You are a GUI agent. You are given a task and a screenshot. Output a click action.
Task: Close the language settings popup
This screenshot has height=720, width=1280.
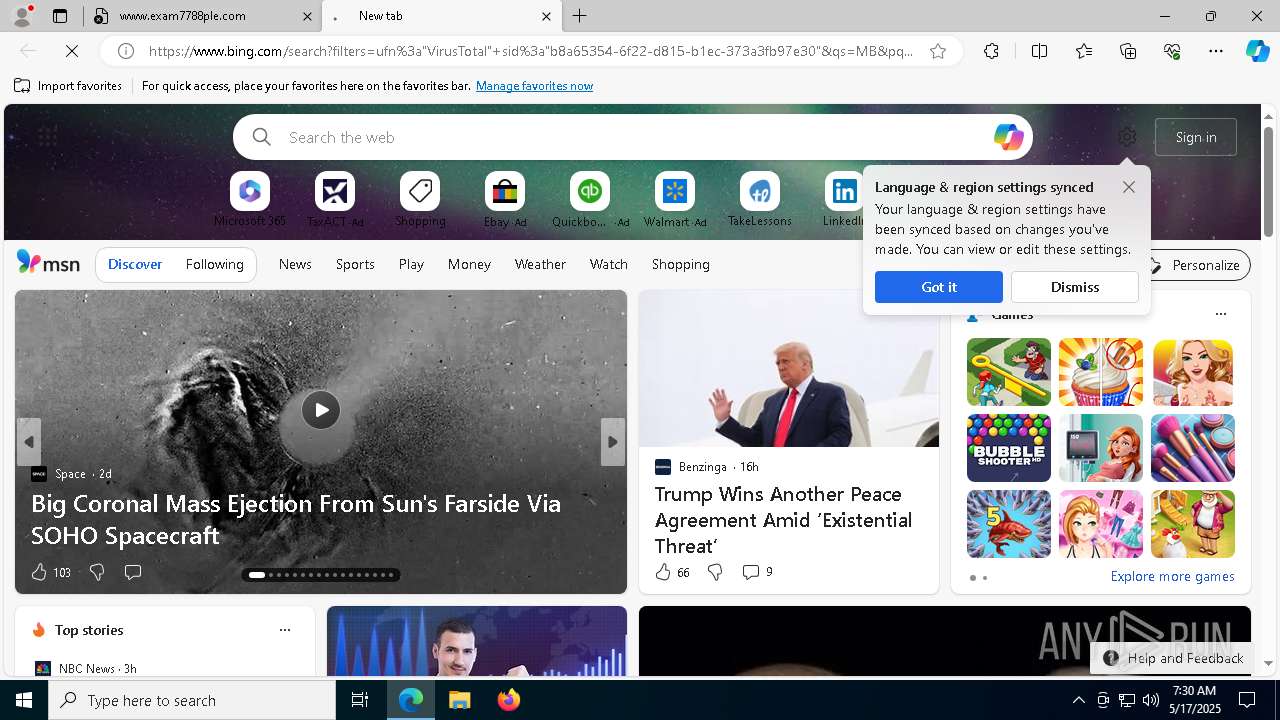(x=1129, y=187)
